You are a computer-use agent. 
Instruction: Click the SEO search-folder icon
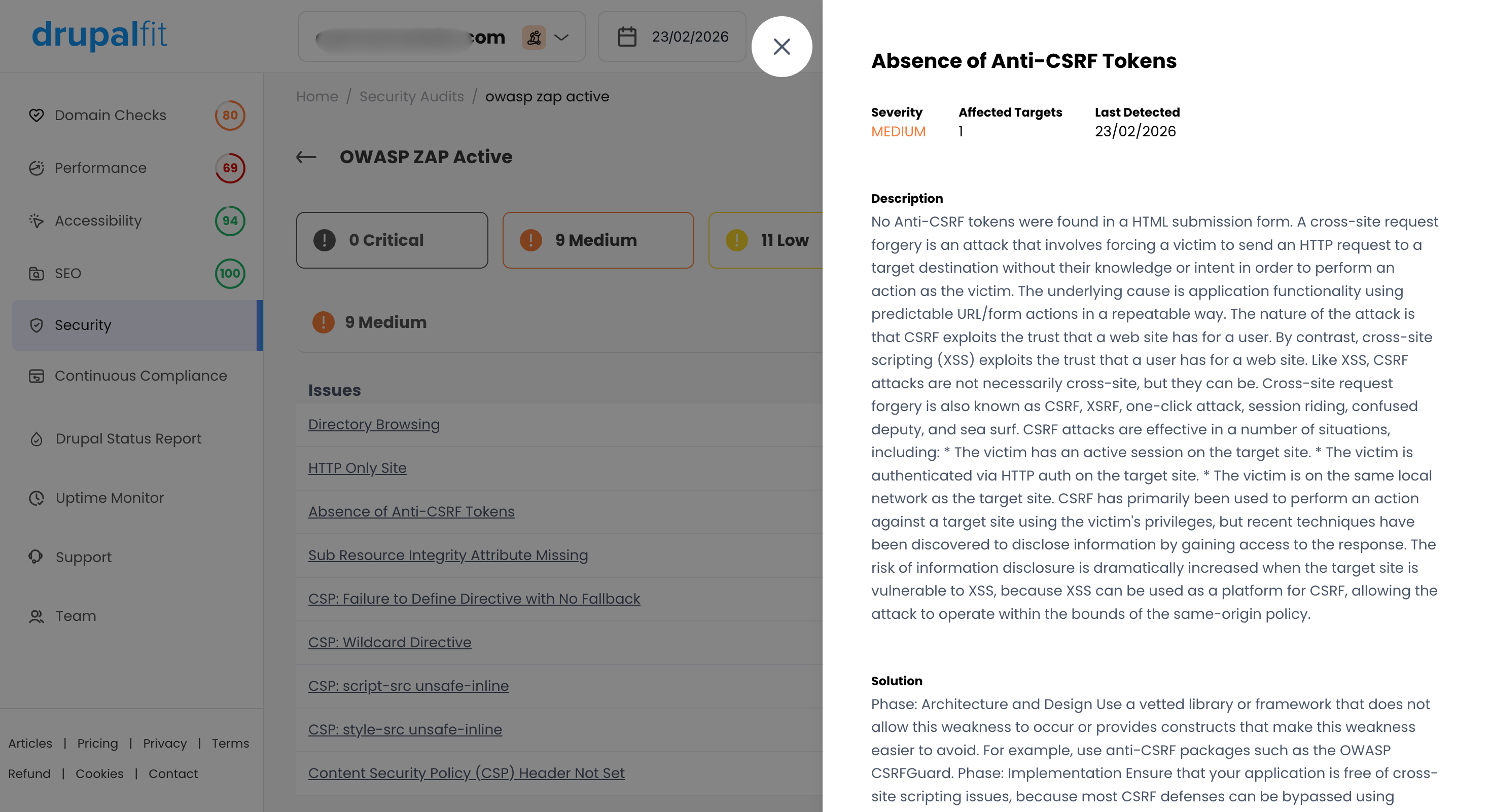point(37,273)
